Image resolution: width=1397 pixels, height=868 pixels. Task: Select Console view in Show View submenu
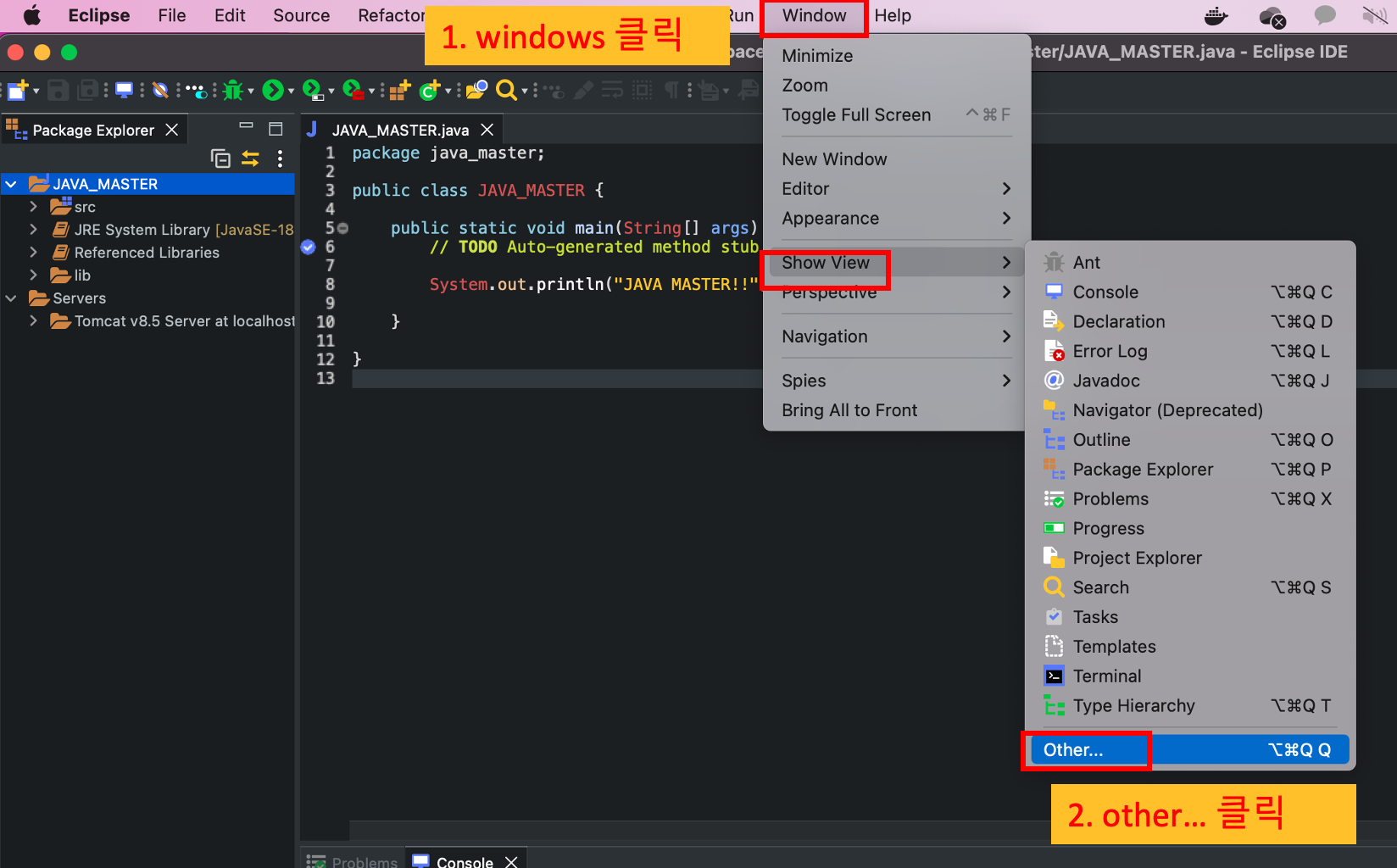coord(1190,292)
